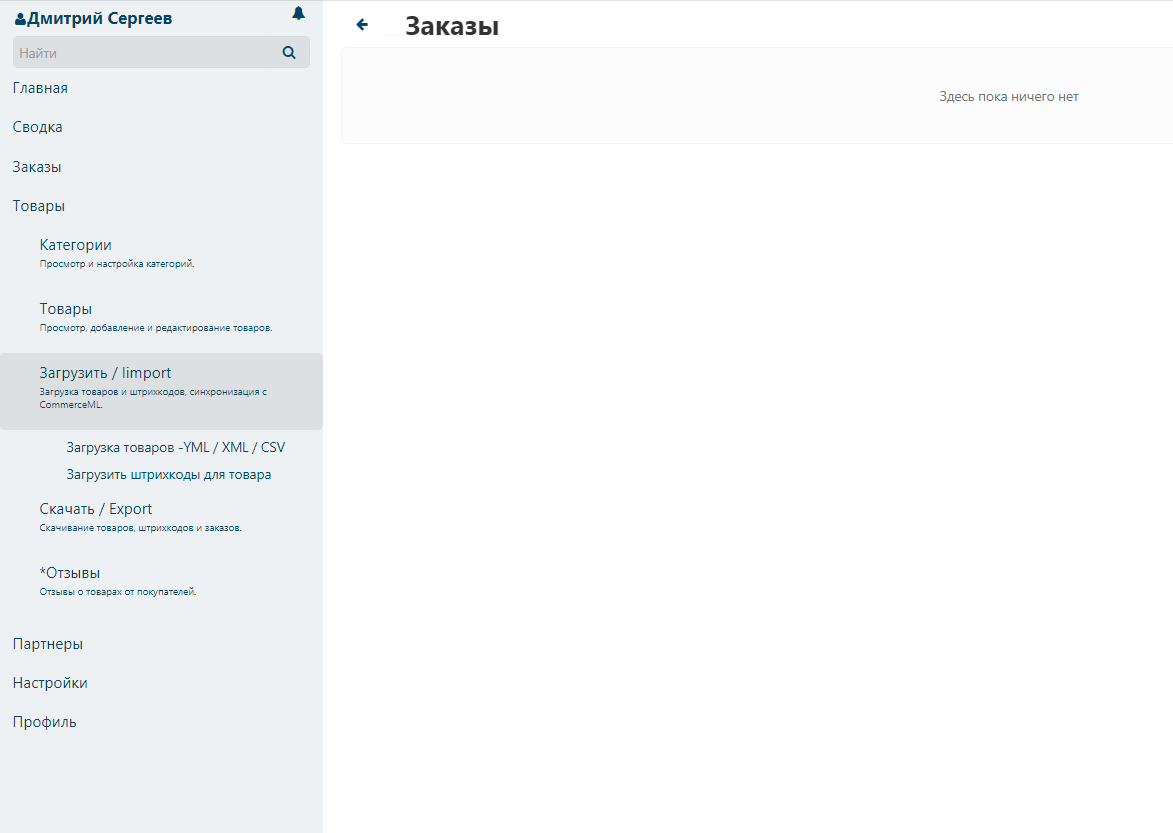This screenshot has width=1173, height=833.
Task: Click the Заказы page heading
Action: pyautogui.click(x=452, y=26)
